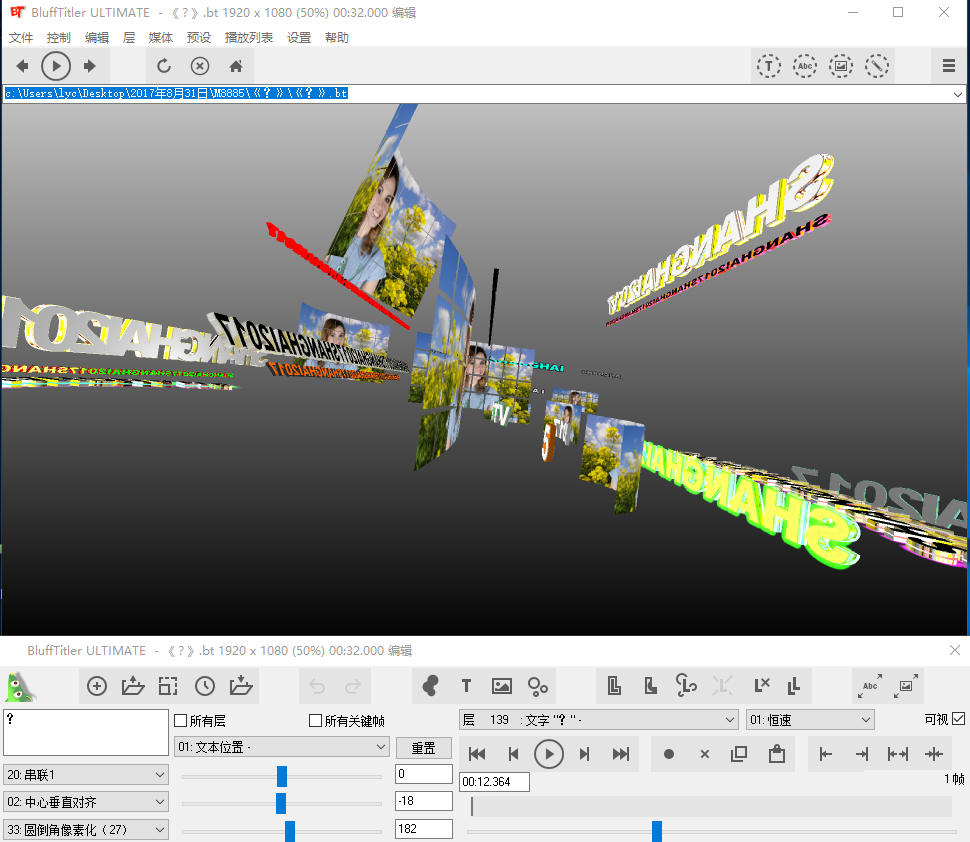
Task: Open the 20: 串联1 dropdown
Action: point(86,775)
